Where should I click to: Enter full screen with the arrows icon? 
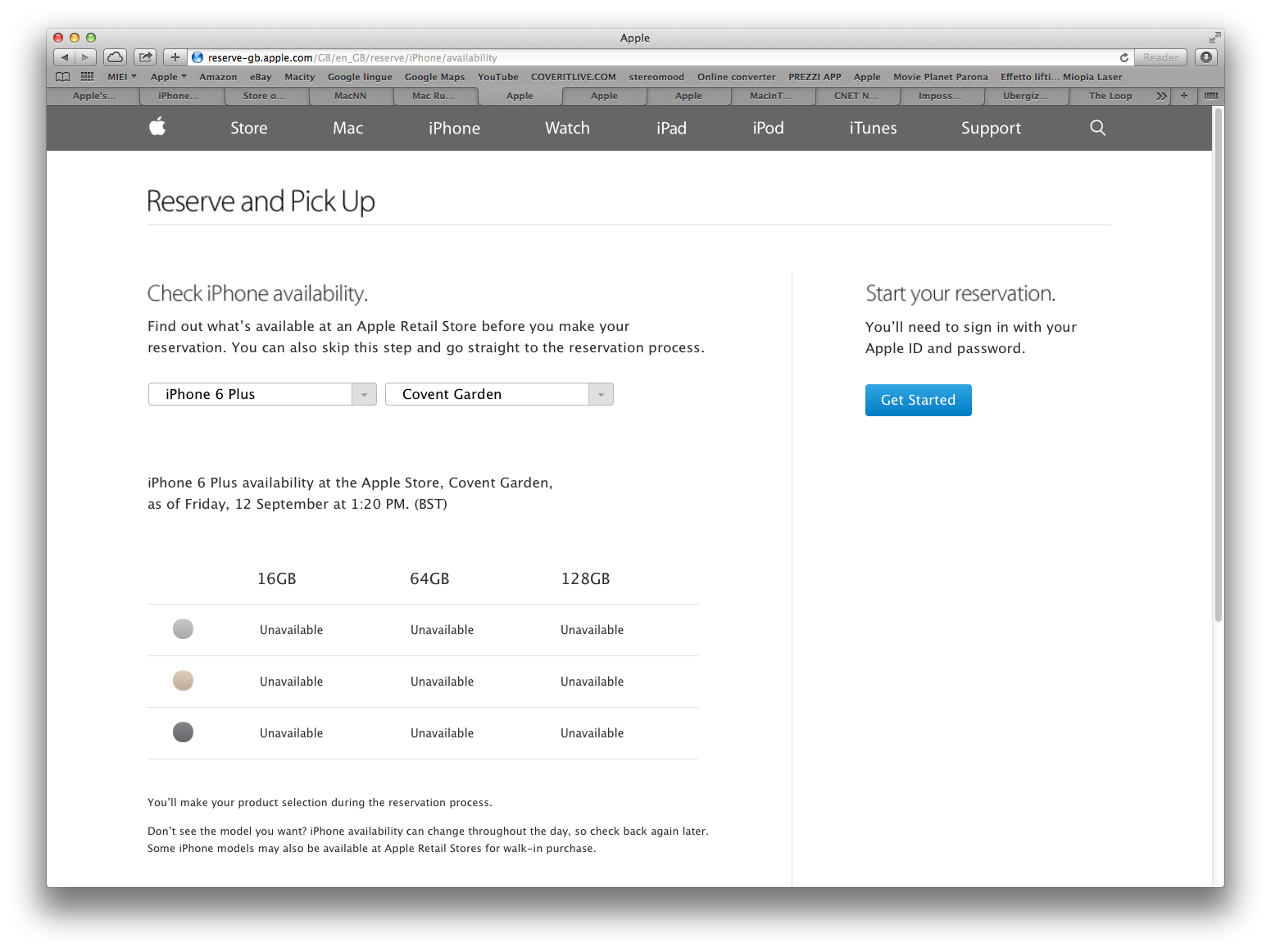(1214, 38)
